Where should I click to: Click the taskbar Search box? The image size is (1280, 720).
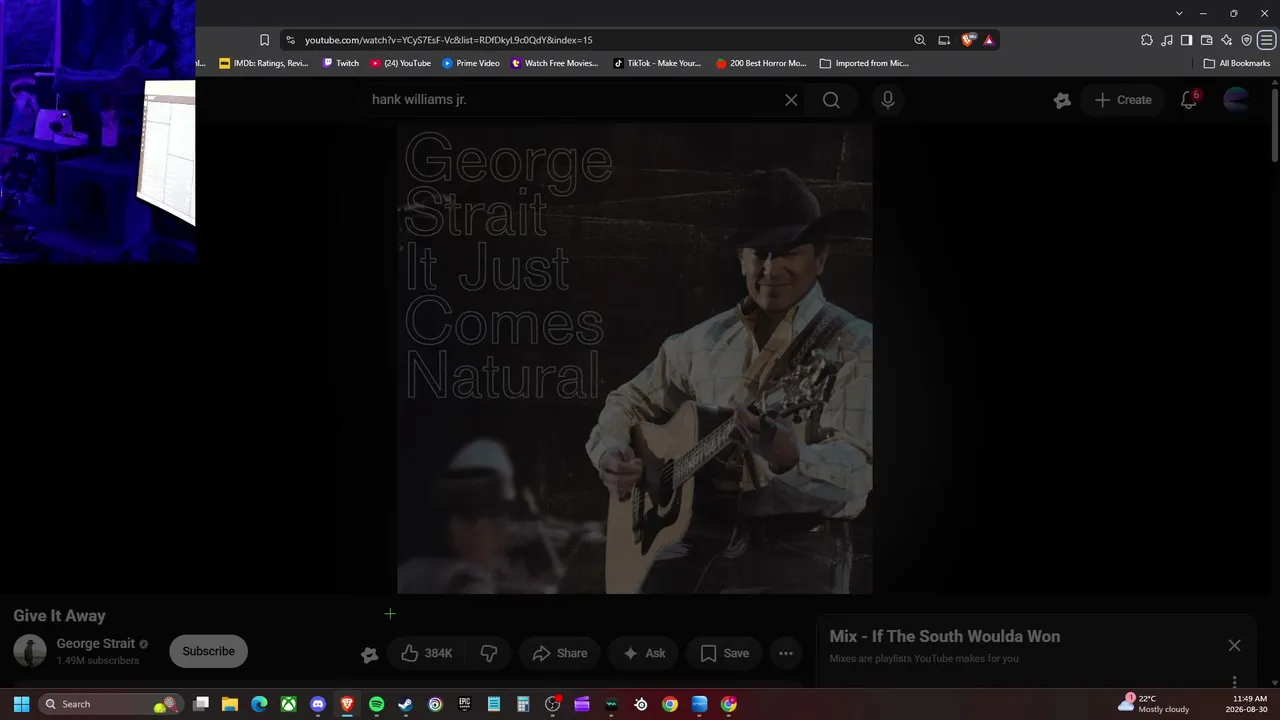pyautogui.click(x=111, y=704)
